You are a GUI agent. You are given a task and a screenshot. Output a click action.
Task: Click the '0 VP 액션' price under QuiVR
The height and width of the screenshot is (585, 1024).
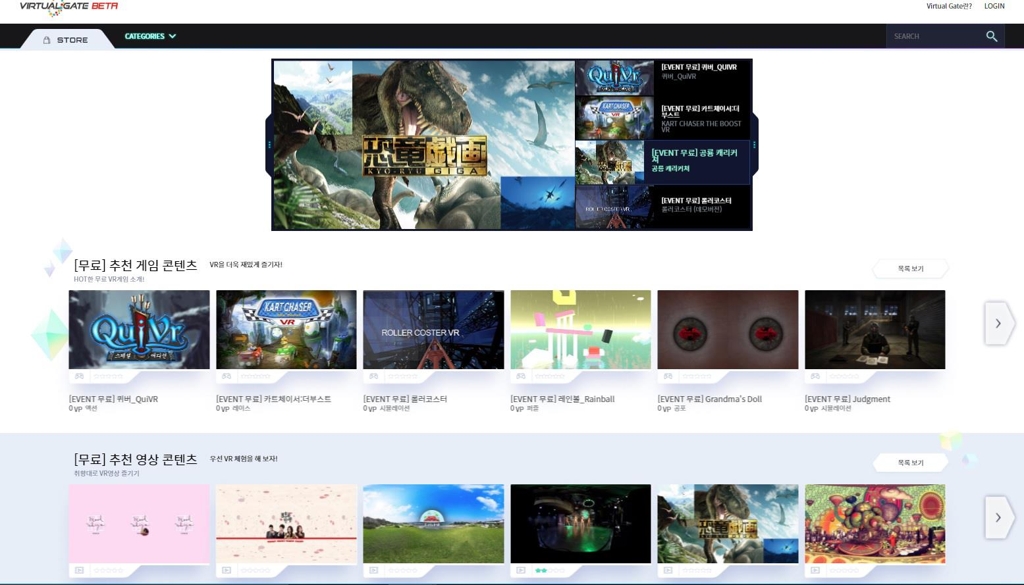click(83, 409)
